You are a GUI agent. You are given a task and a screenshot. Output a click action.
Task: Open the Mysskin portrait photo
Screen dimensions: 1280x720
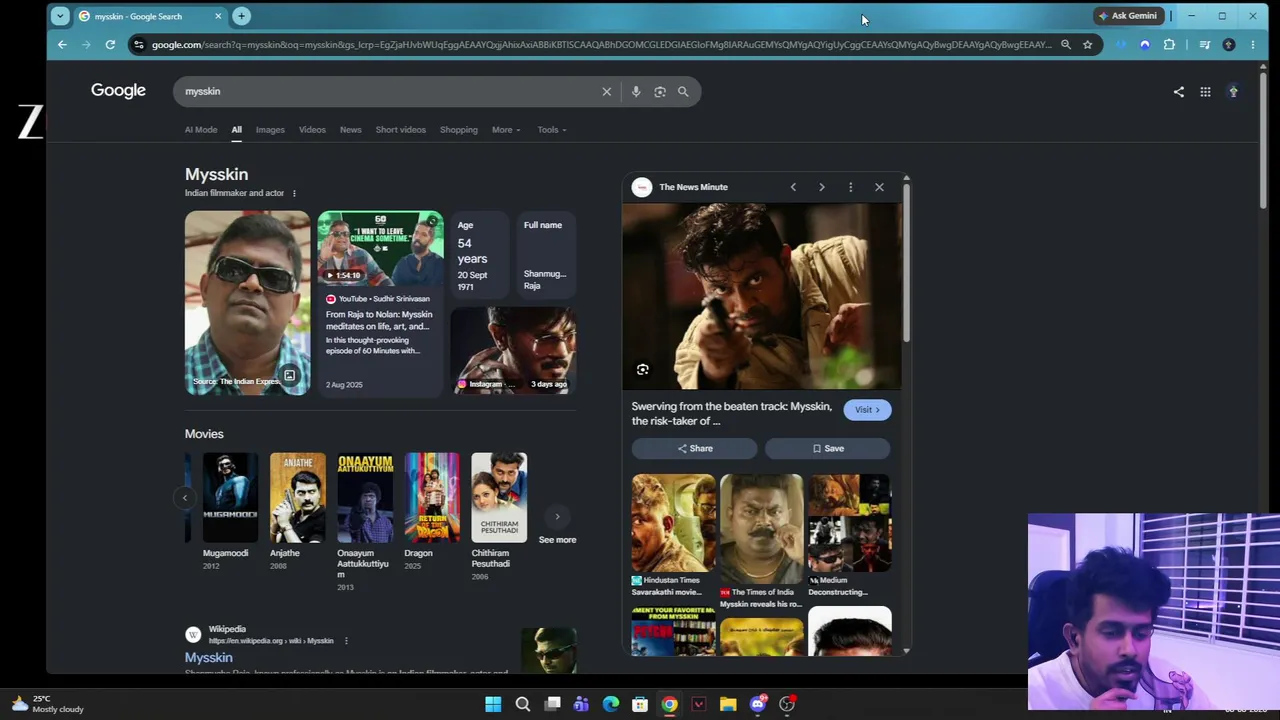point(248,302)
